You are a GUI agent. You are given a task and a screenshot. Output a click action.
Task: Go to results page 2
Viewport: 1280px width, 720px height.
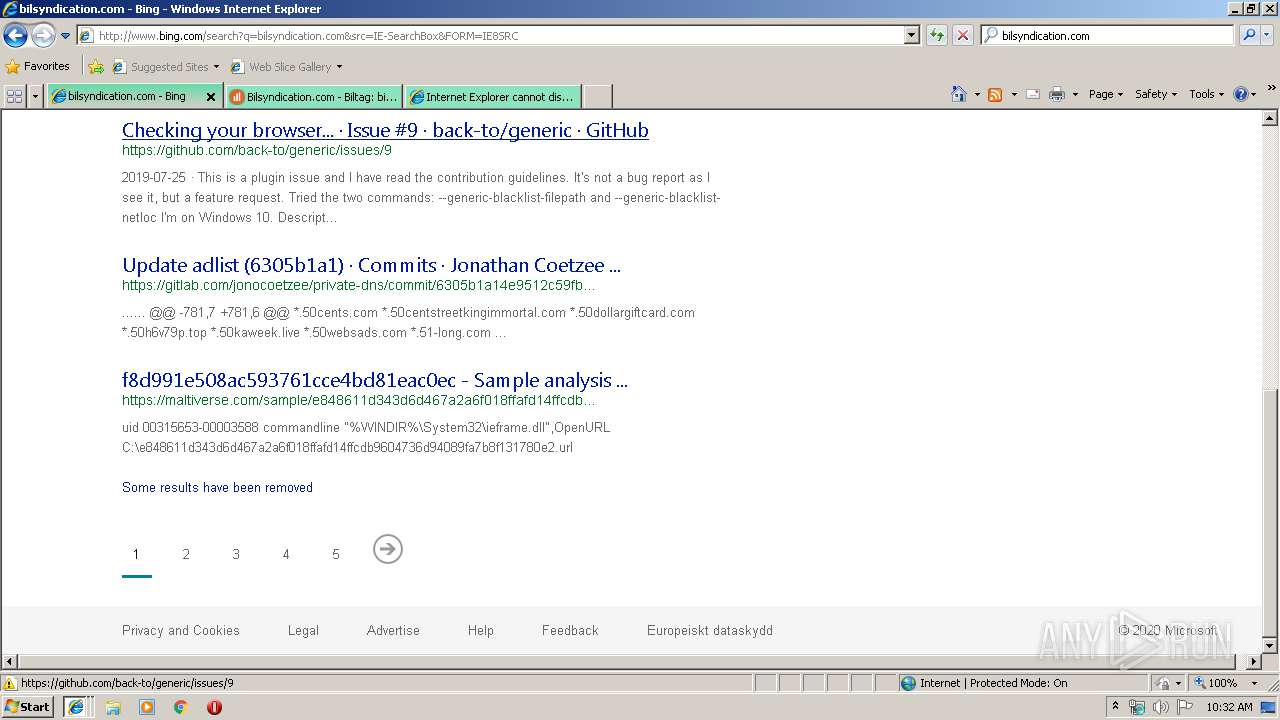tap(186, 554)
